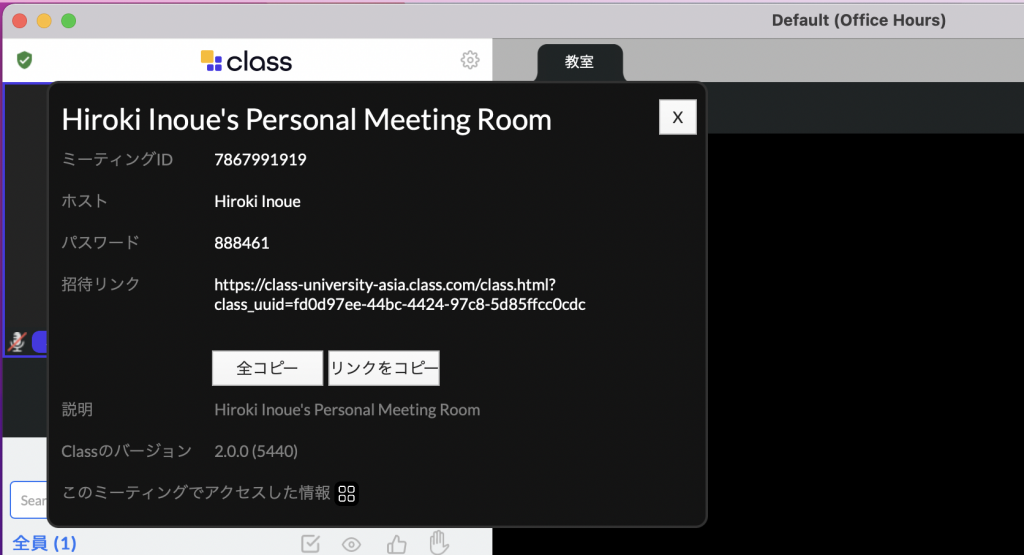Click the raise hand icon
The width and height of the screenshot is (1024, 555).
click(440, 542)
